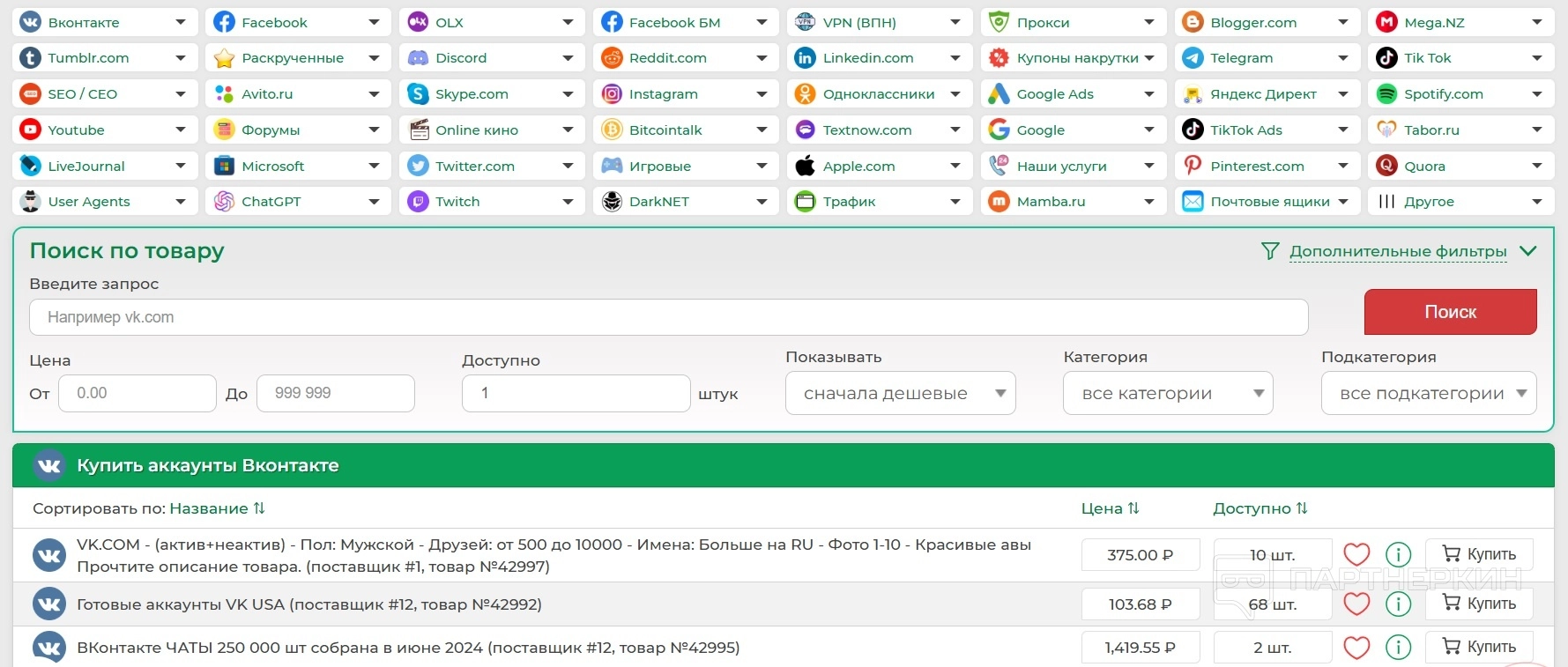Click the Twitter.com bird icon
Image resolution: width=1568 pixels, height=667 pixels.
(x=419, y=166)
